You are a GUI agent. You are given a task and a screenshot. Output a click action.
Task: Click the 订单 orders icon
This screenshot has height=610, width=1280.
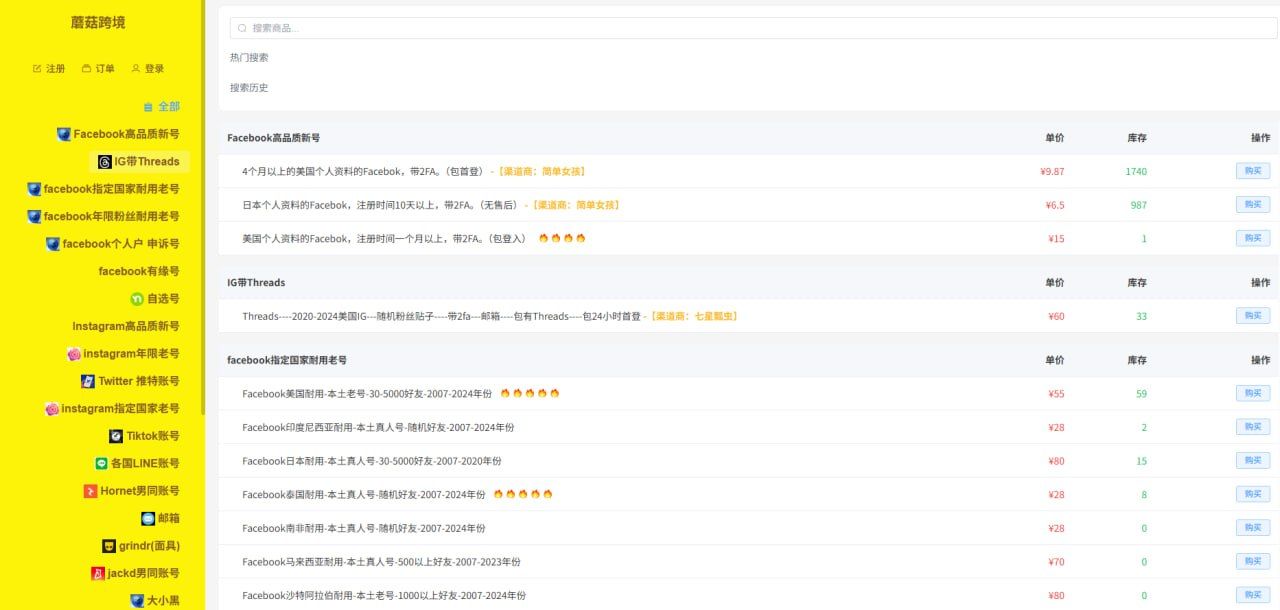point(87,69)
